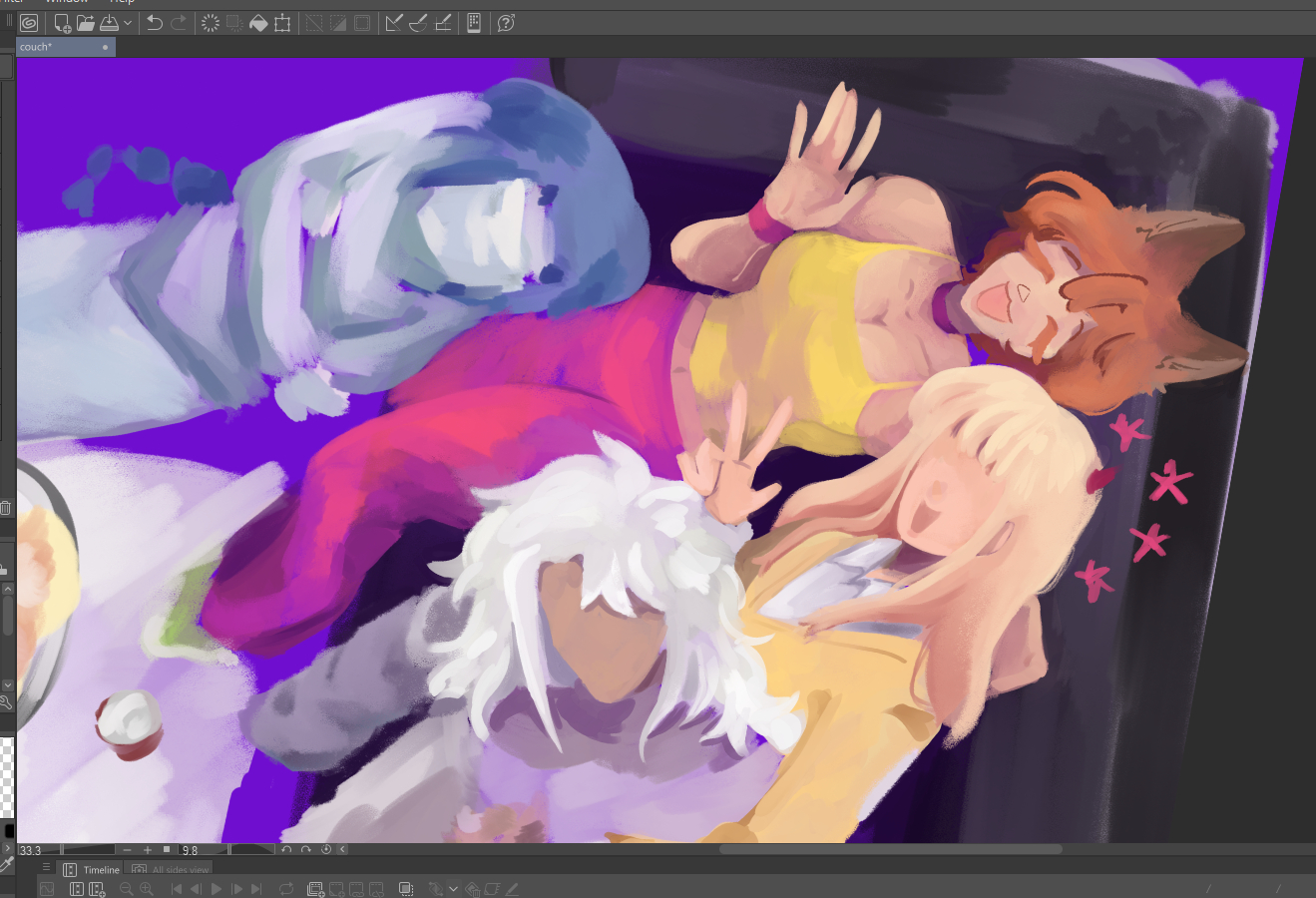1316x898 pixels.
Task: Reset canvas rotation button
Action: click(326, 850)
